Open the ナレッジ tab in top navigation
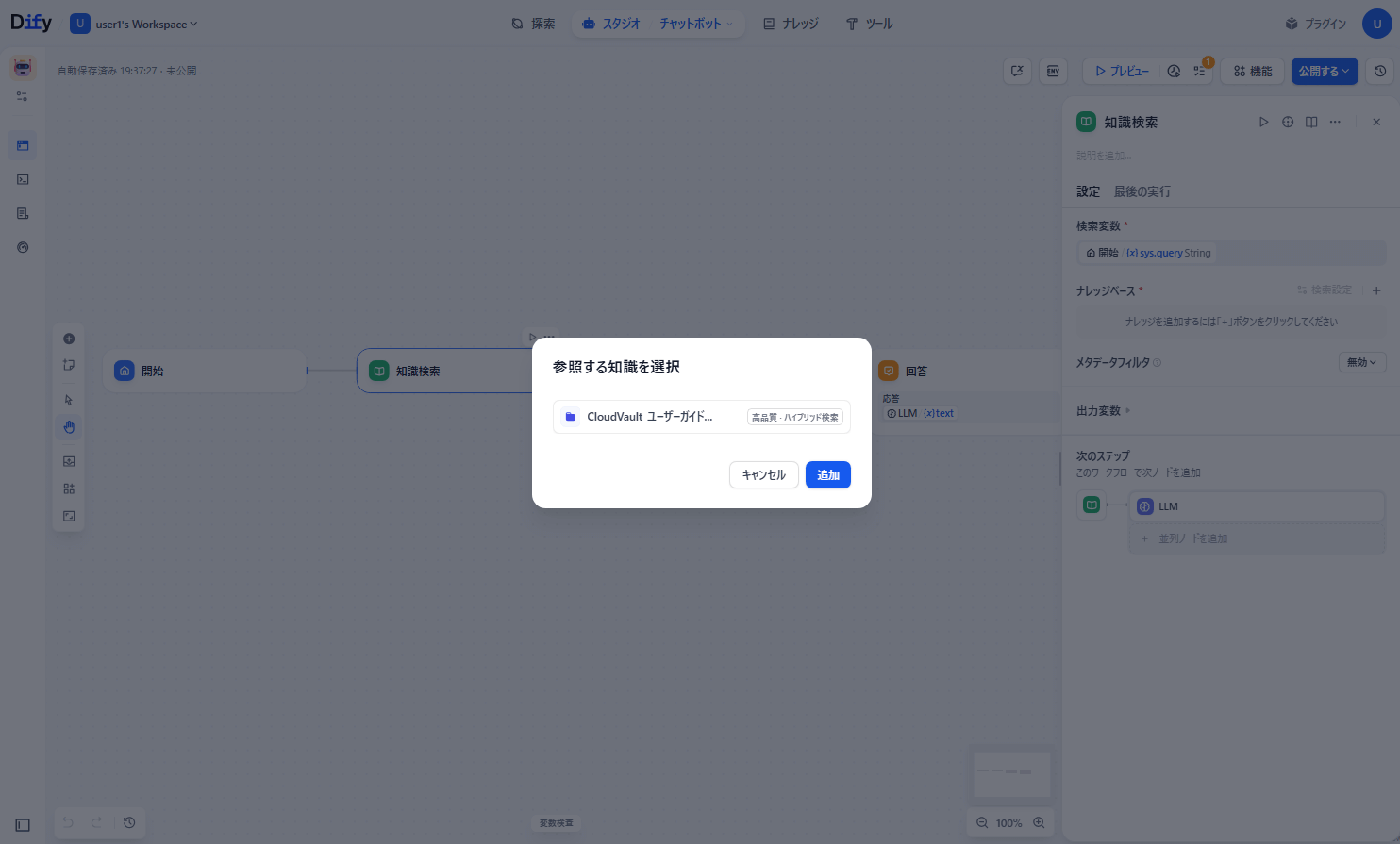1400x844 pixels. click(x=791, y=24)
